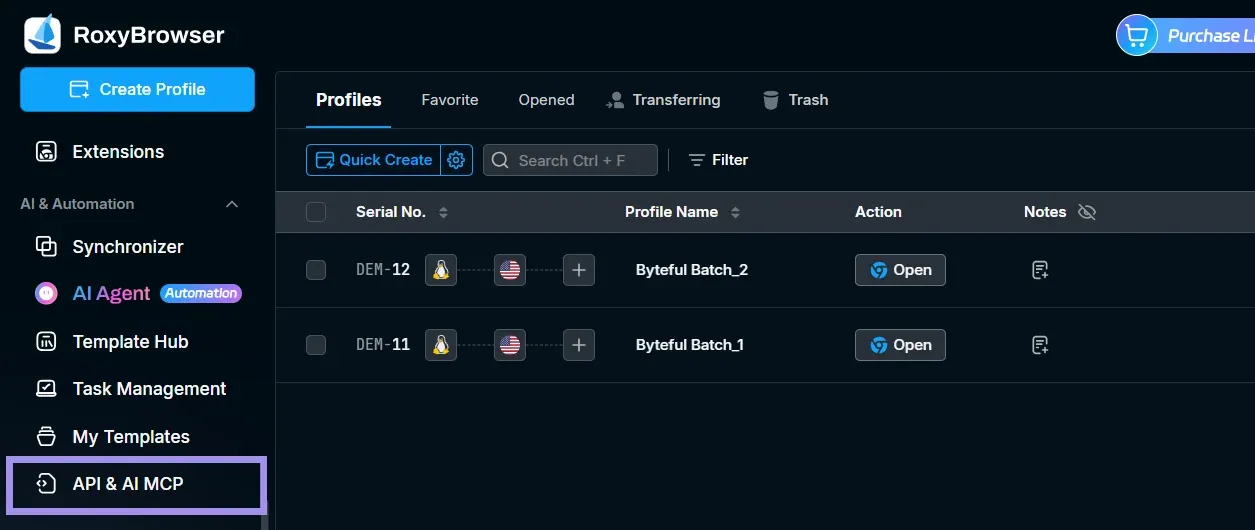Click the Search Ctrl + F field
This screenshot has height=530, width=1255.
570,160
